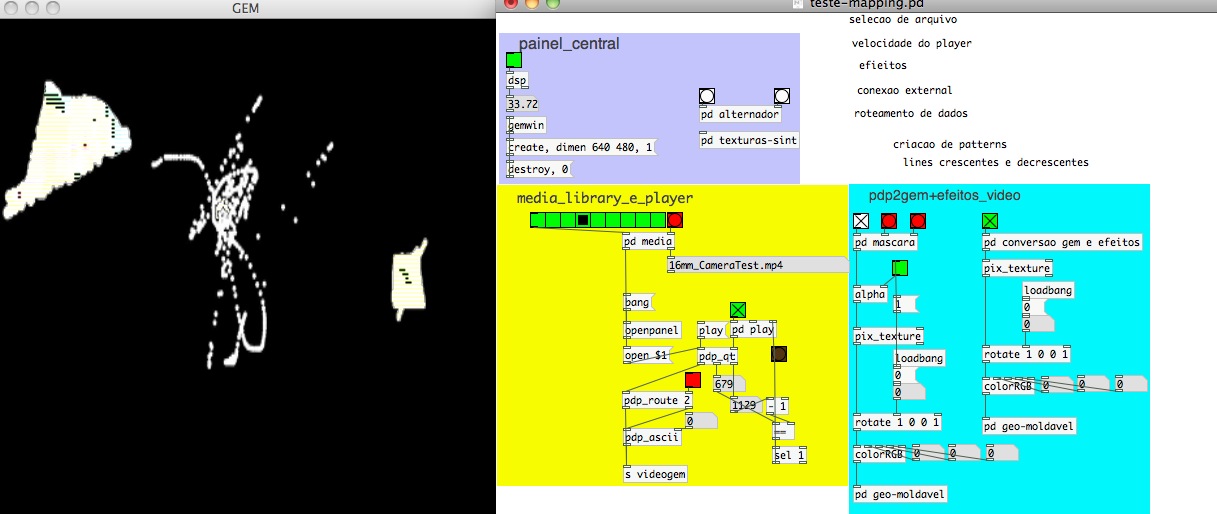
Task: Click the 'create, dimen 640 480, 1' message
Action: [x=581, y=147]
